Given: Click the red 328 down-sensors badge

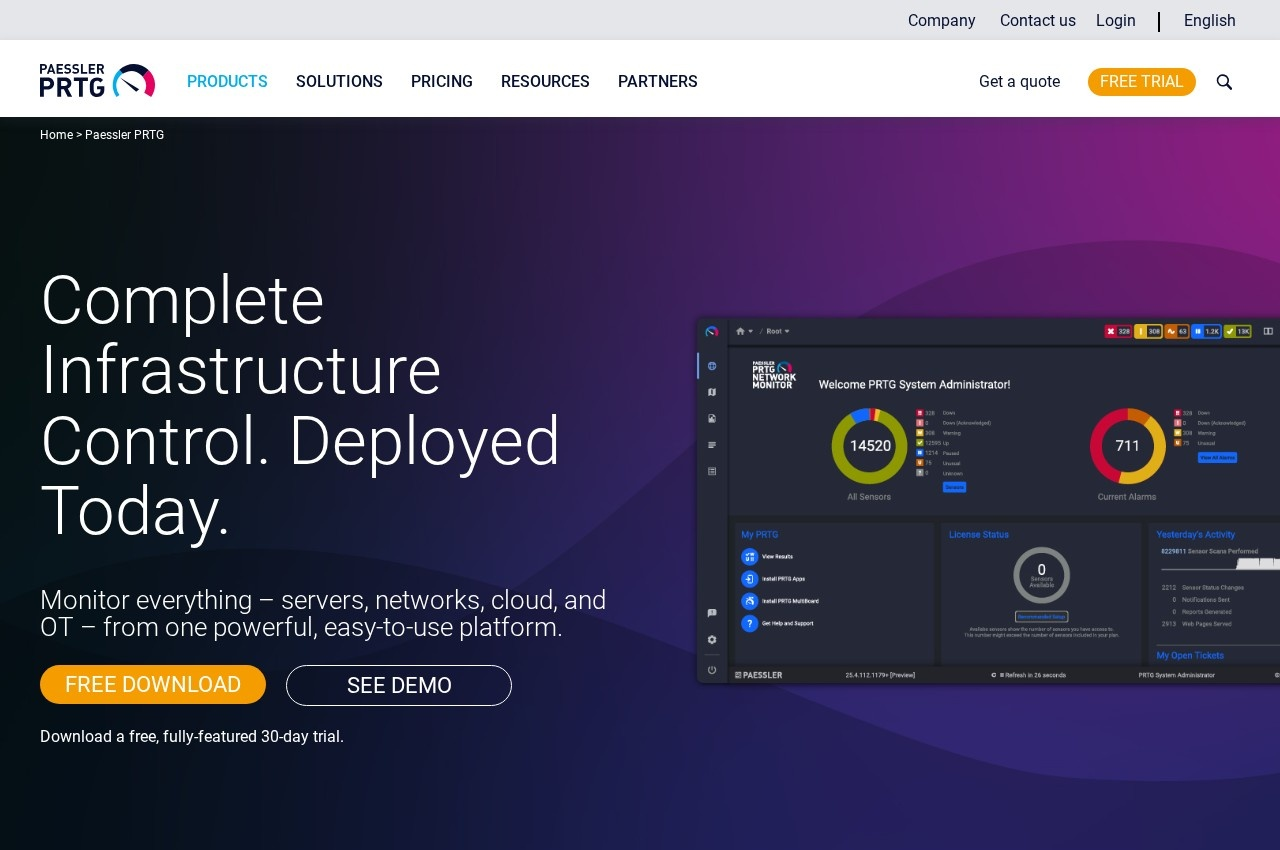Looking at the screenshot, I should [1118, 331].
